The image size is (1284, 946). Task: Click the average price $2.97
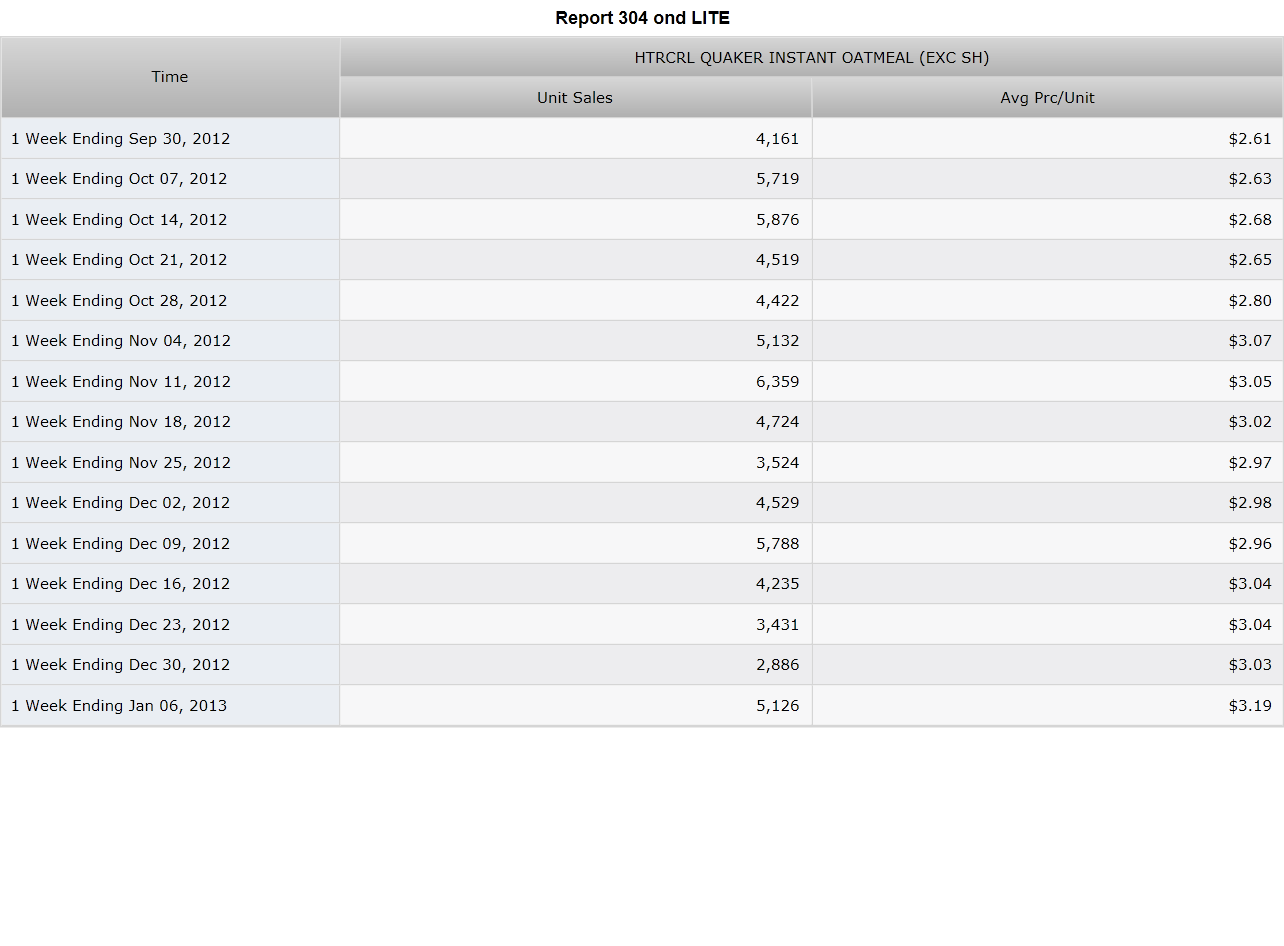pyautogui.click(x=1250, y=463)
